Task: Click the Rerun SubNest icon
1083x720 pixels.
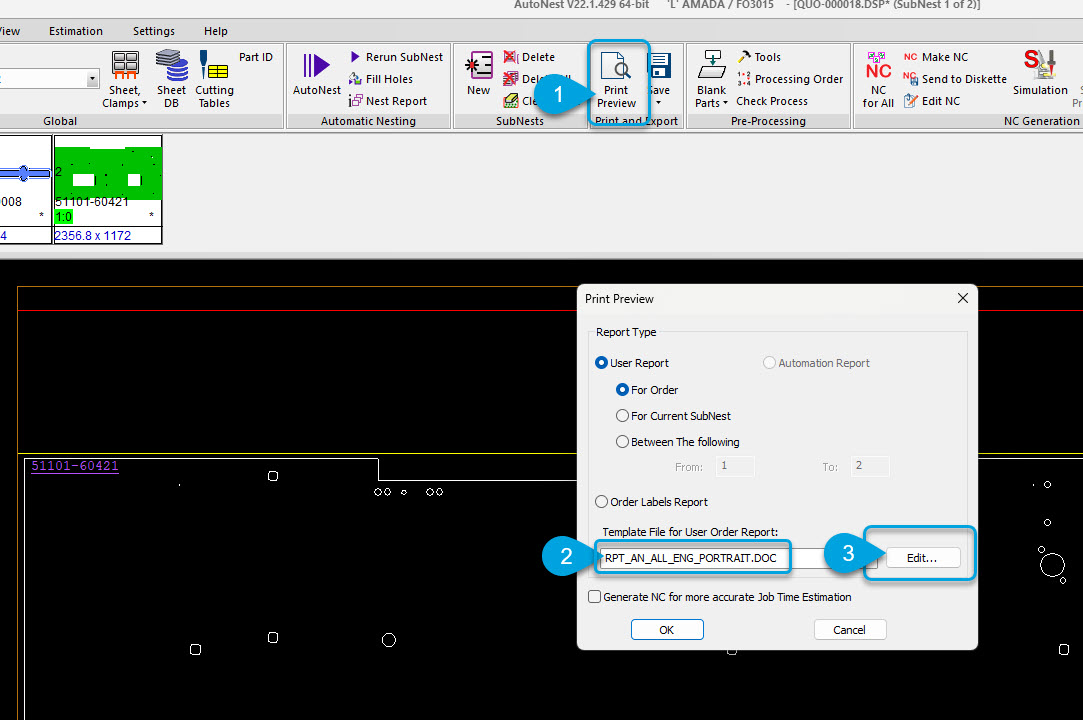Action: [x=355, y=57]
